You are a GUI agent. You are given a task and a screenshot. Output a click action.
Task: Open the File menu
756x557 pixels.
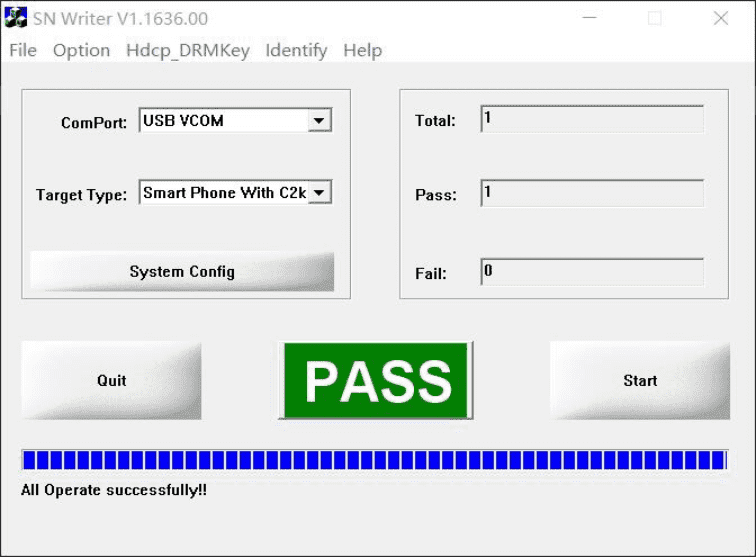click(23, 50)
